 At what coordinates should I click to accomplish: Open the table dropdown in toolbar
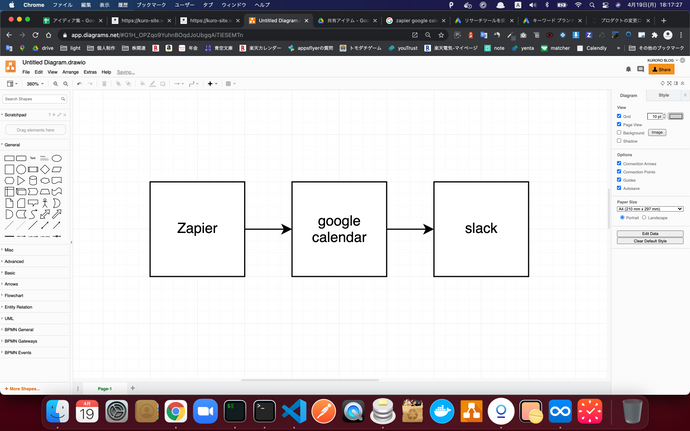231,84
